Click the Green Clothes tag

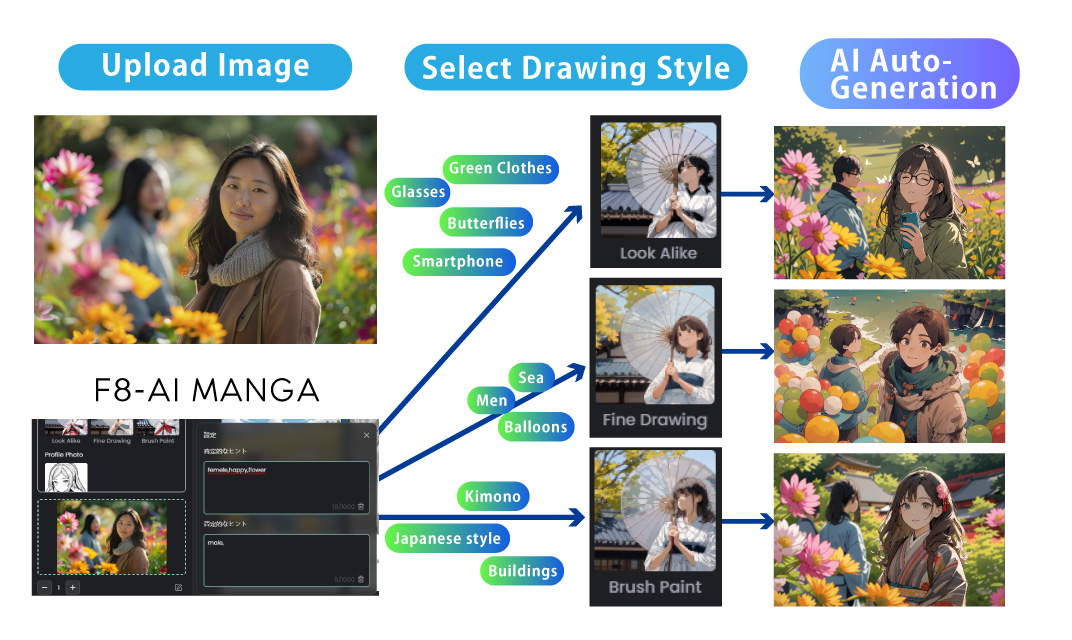[x=500, y=168]
